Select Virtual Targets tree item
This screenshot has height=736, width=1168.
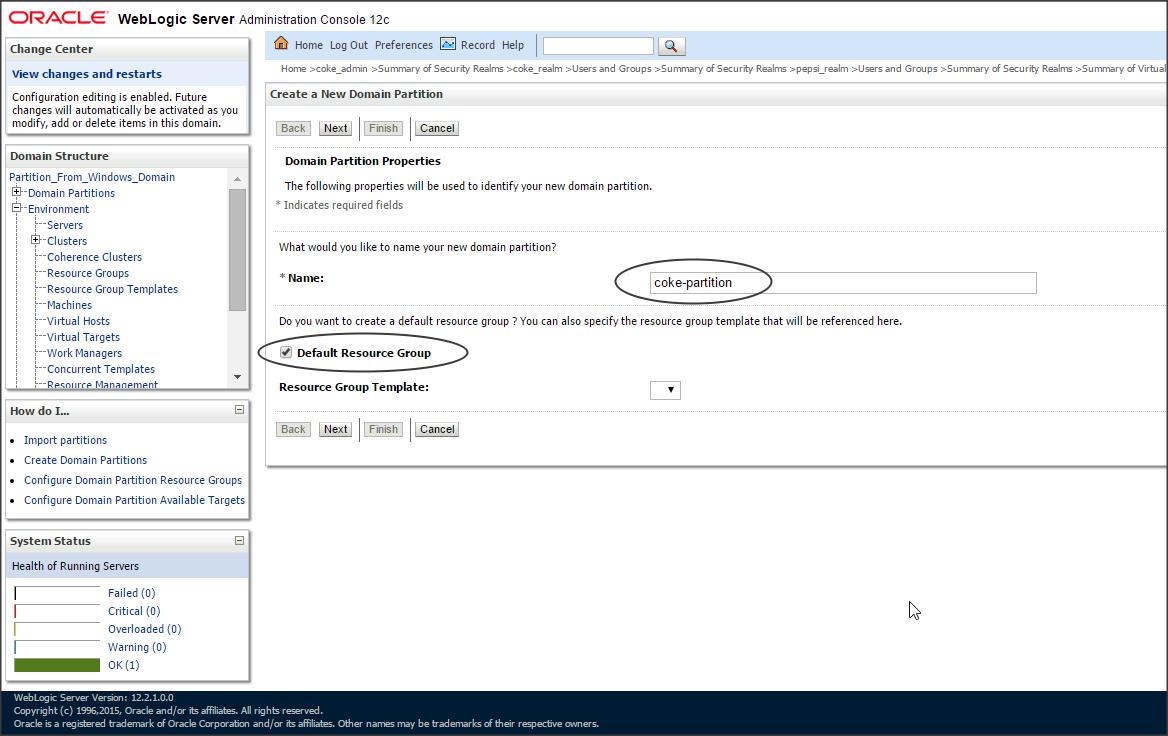[x=83, y=337]
